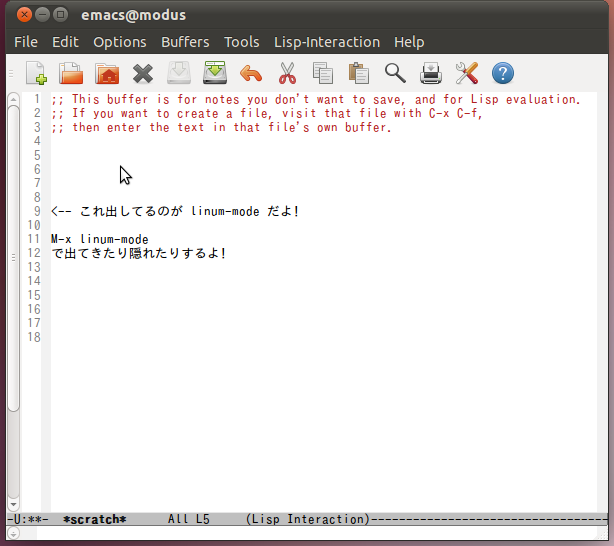Screen dimensions: 614x546
Task: Click the toolbar drag handle grip
Action: click(x=11, y=73)
